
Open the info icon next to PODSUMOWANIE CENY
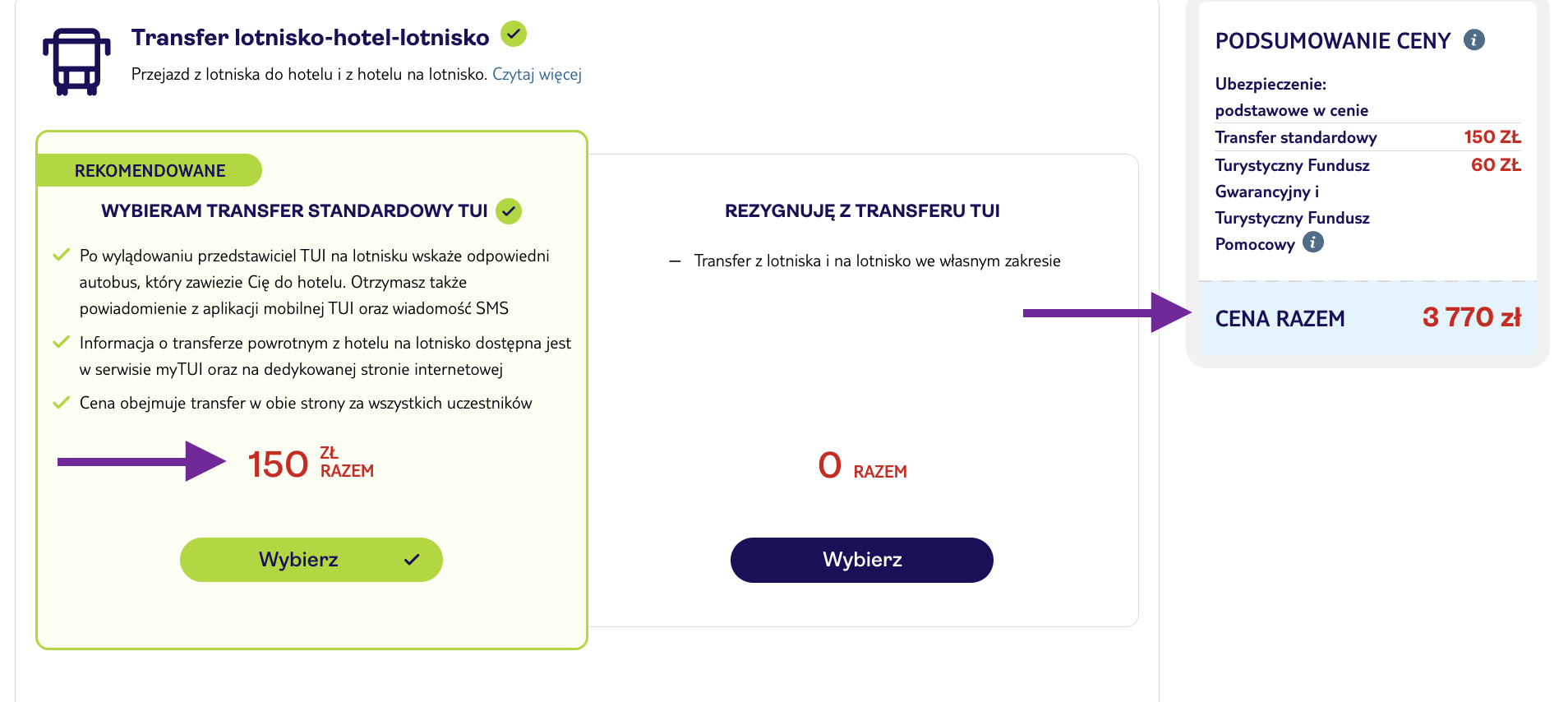pyautogui.click(x=1473, y=39)
